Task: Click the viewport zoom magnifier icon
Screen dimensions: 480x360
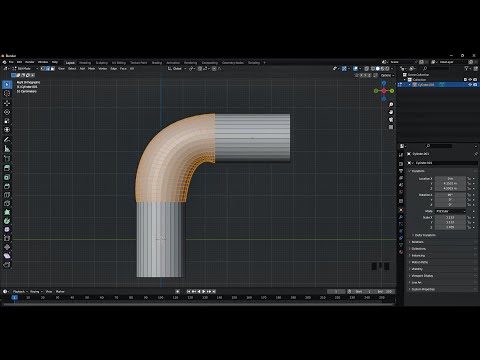Action: click(x=391, y=105)
